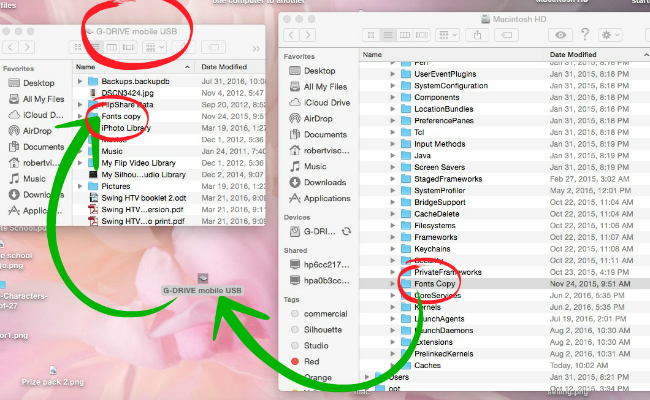Sort by Name column in Macintosh HD window
Image resolution: width=650 pixels, height=400 pixels.
tap(451, 55)
